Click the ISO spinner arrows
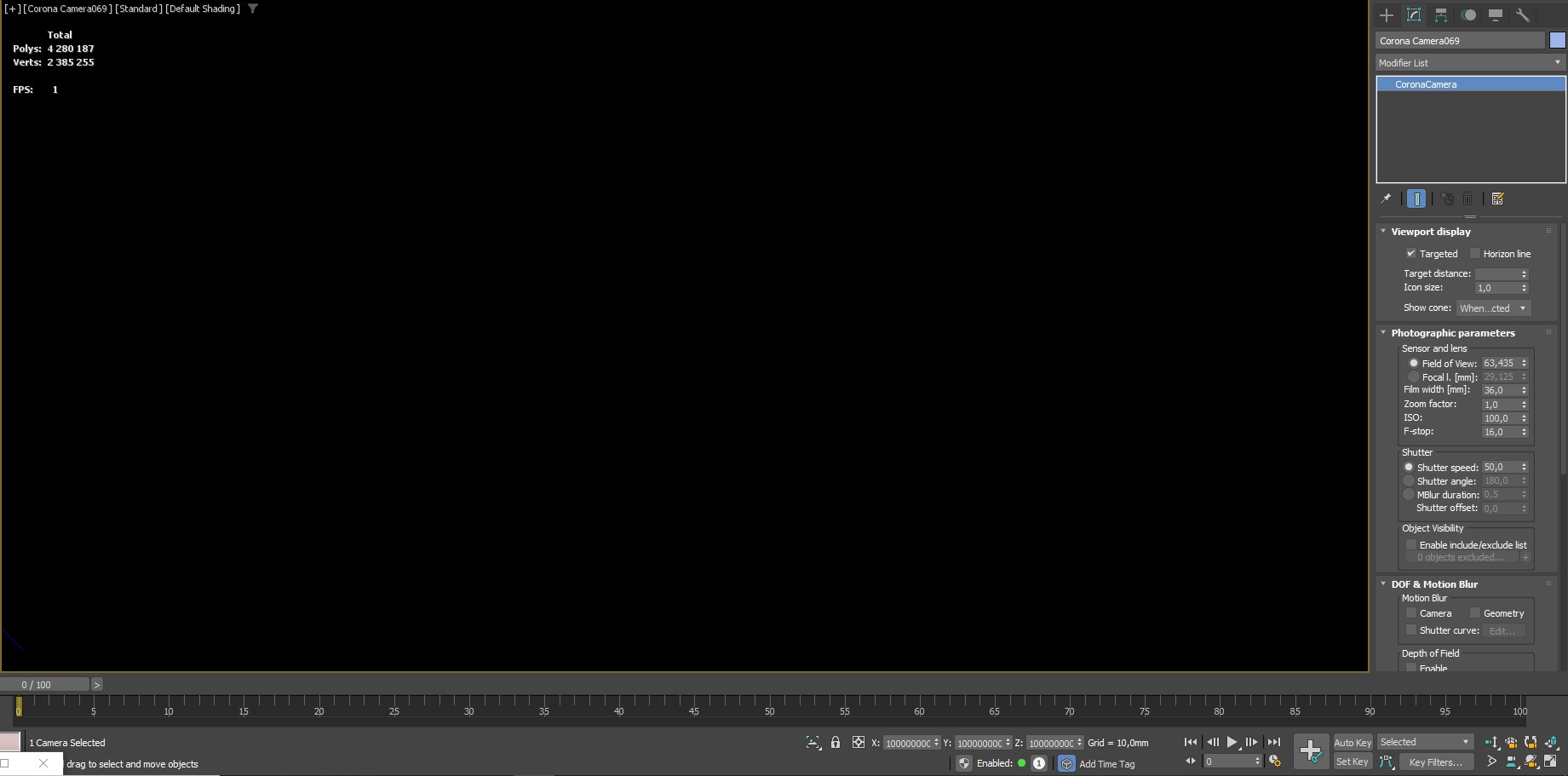The height and width of the screenshot is (776, 1568). point(1525,418)
